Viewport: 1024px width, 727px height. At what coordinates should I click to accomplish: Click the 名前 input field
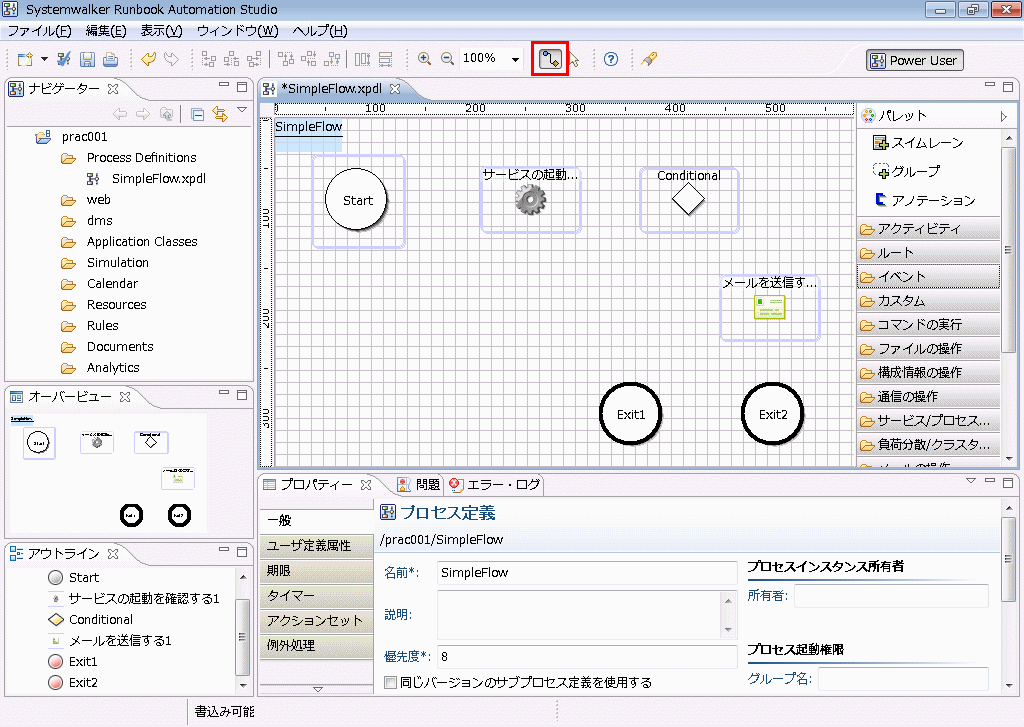[x=587, y=573]
